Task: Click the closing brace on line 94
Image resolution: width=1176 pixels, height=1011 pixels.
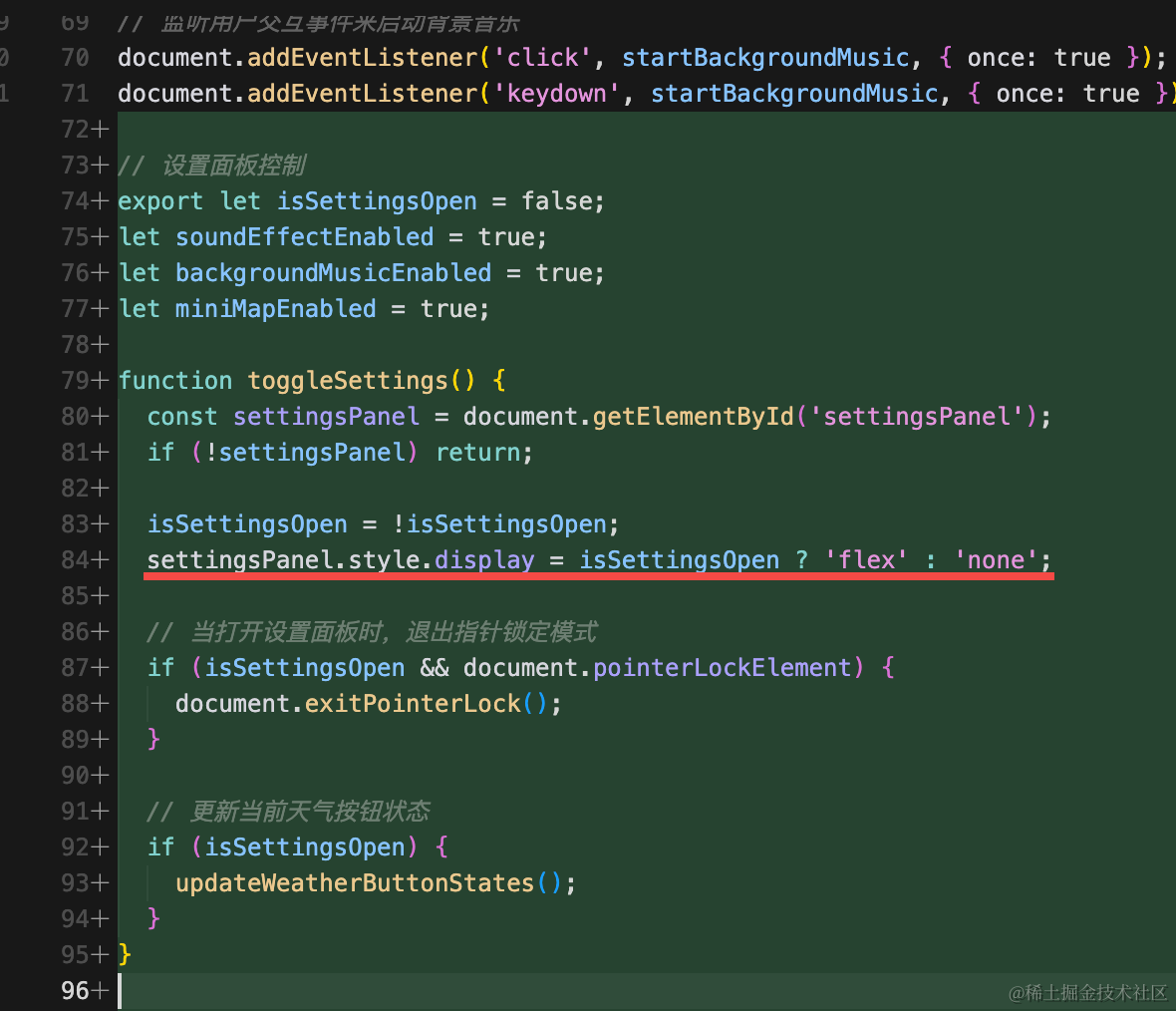Action: pos(153,918)
